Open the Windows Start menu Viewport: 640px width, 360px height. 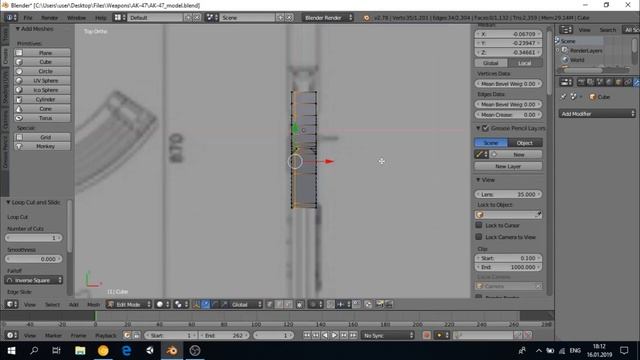click(11, 351)
